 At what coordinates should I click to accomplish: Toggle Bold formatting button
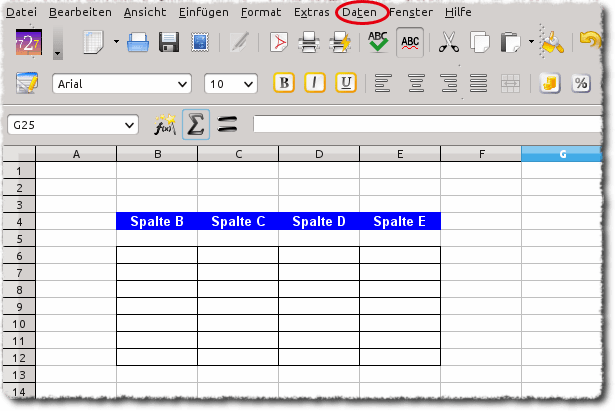point(284,83)
